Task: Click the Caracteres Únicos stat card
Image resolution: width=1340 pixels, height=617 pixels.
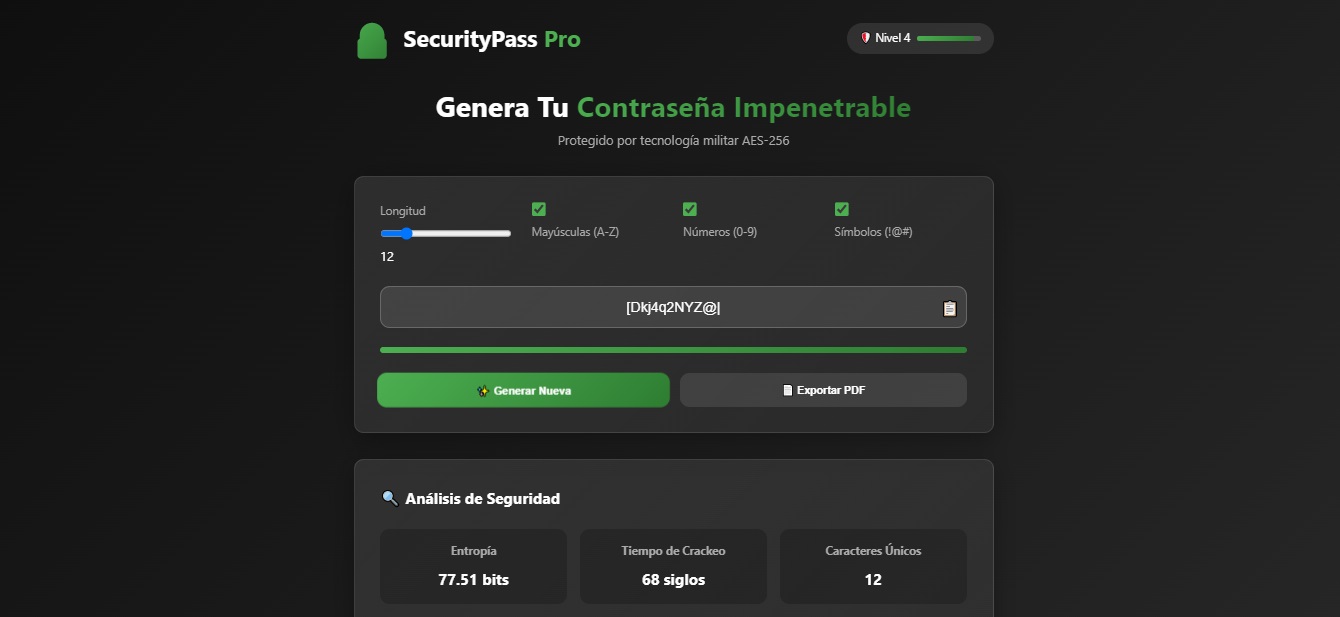Action: [x=873, y=566]
